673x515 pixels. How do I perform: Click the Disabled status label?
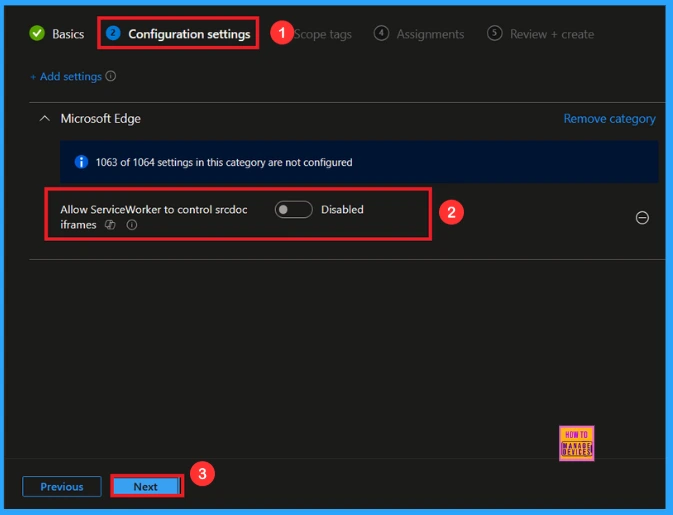[342, 209]
